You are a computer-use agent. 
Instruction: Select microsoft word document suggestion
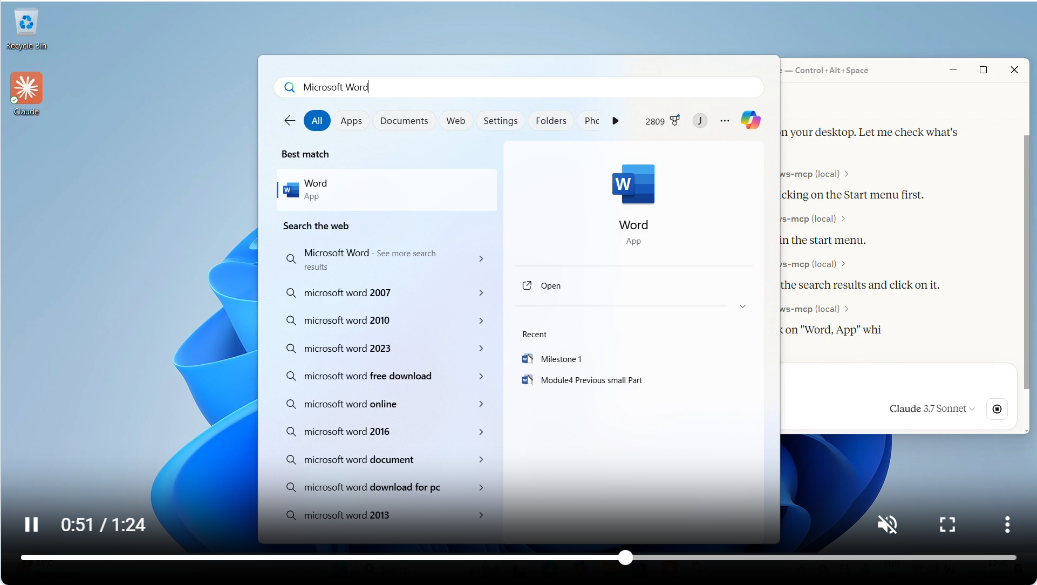[x=387, y=459]
